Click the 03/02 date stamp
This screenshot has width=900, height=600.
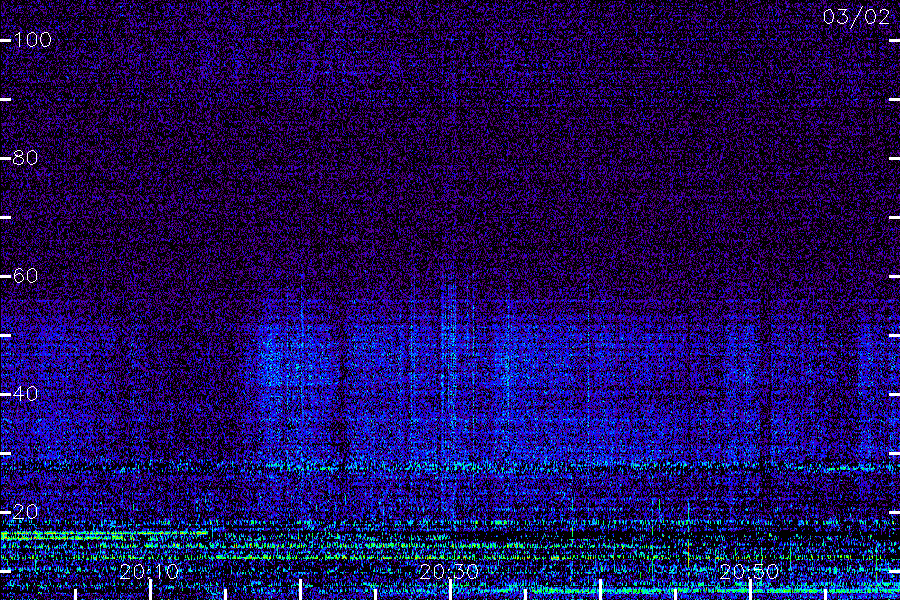[856, 17]
